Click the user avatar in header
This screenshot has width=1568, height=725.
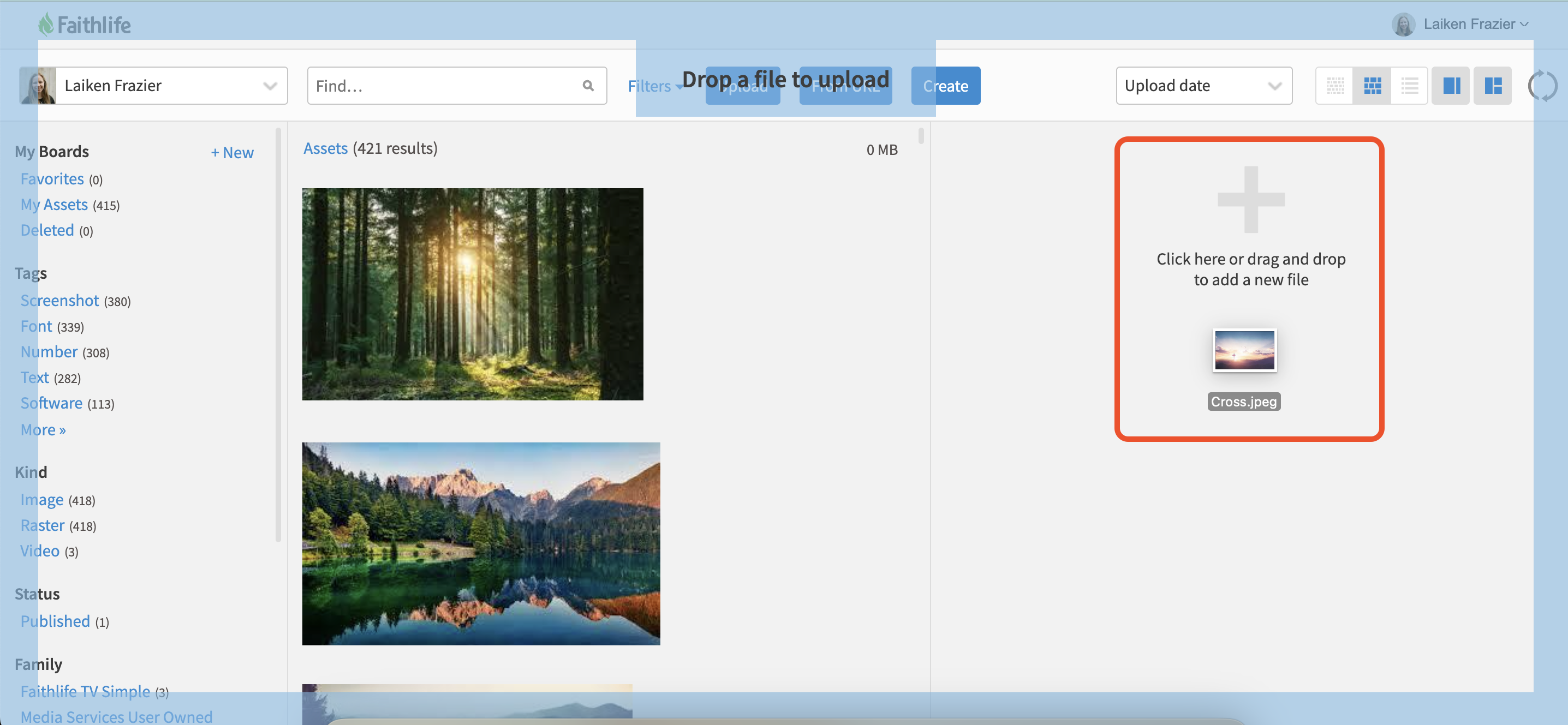click(1403, 25)
